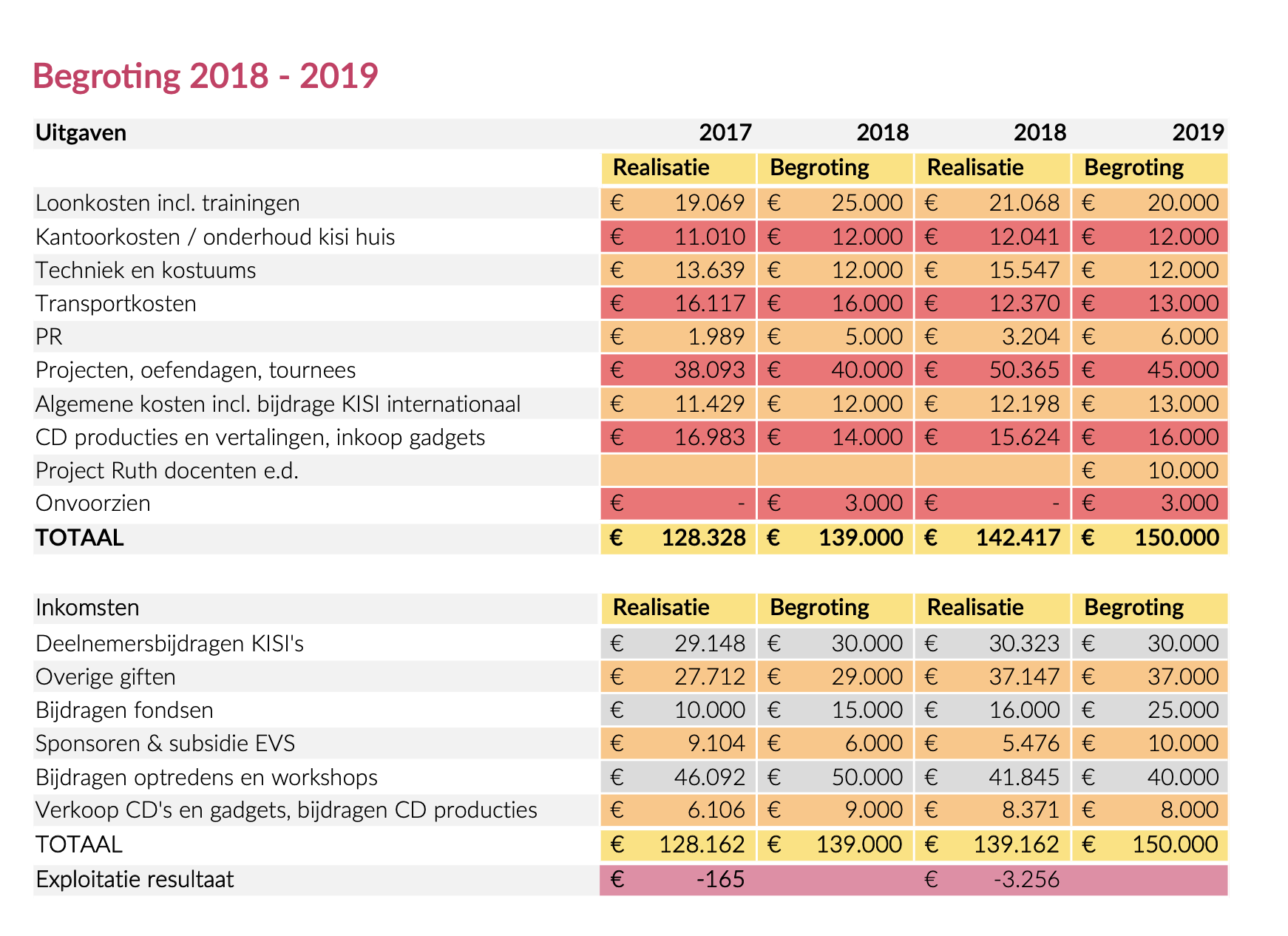The height and width of the screenshot is (936, 1288).
Task: Click the 45.000 Projecten budget value
Action: [x=1183, y=370]
